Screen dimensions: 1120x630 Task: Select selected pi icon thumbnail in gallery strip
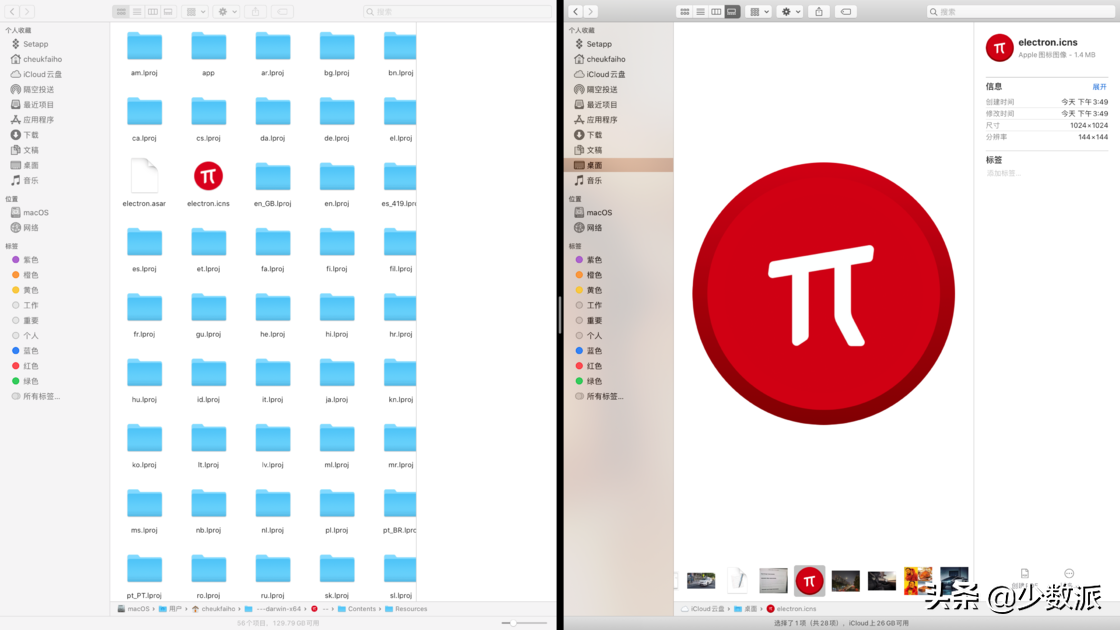809,581
